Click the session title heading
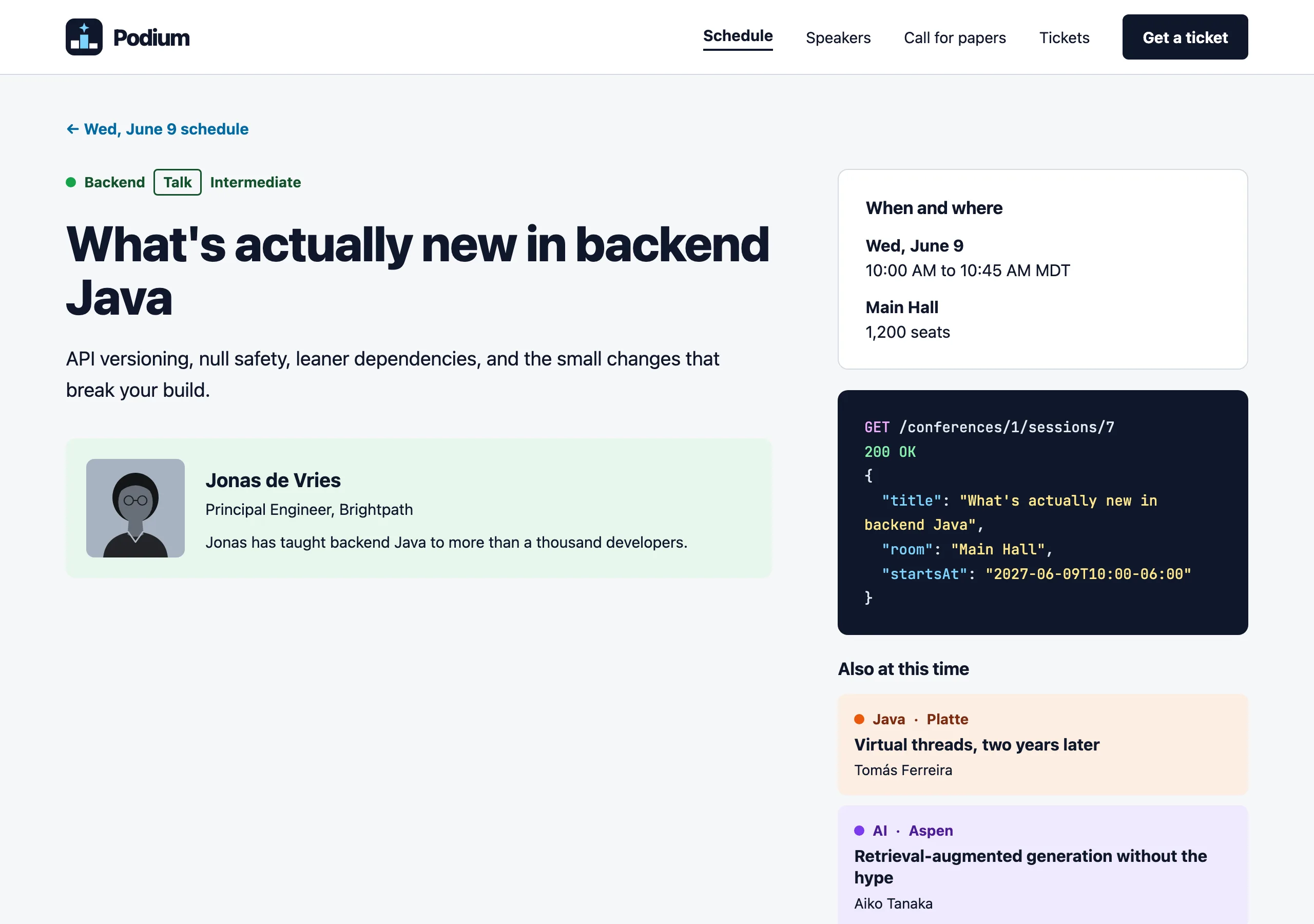The image size is (1314, 924). [x=417, y=271]
